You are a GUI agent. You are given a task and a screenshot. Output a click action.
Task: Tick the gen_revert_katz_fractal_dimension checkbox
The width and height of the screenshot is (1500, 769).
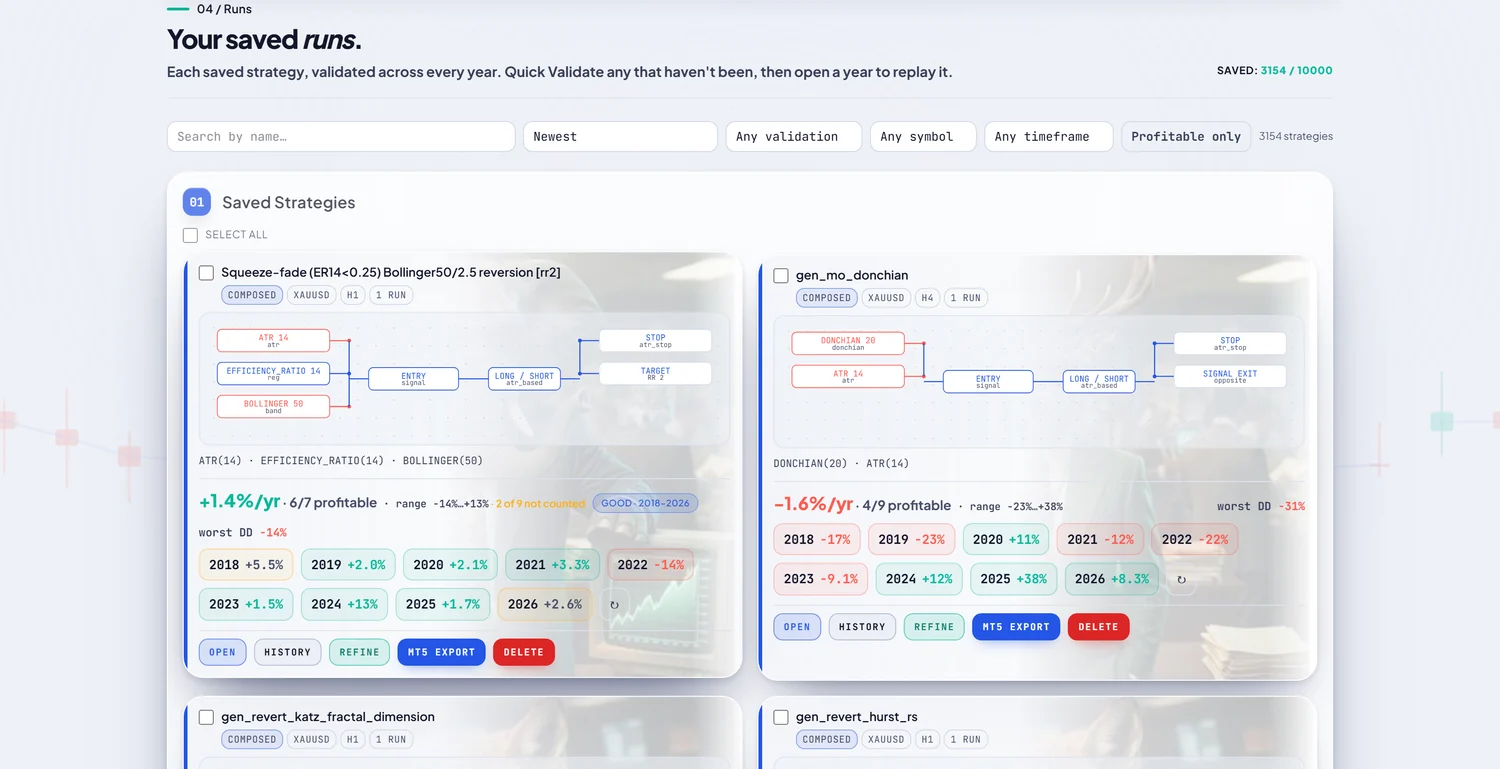[206, 717]
